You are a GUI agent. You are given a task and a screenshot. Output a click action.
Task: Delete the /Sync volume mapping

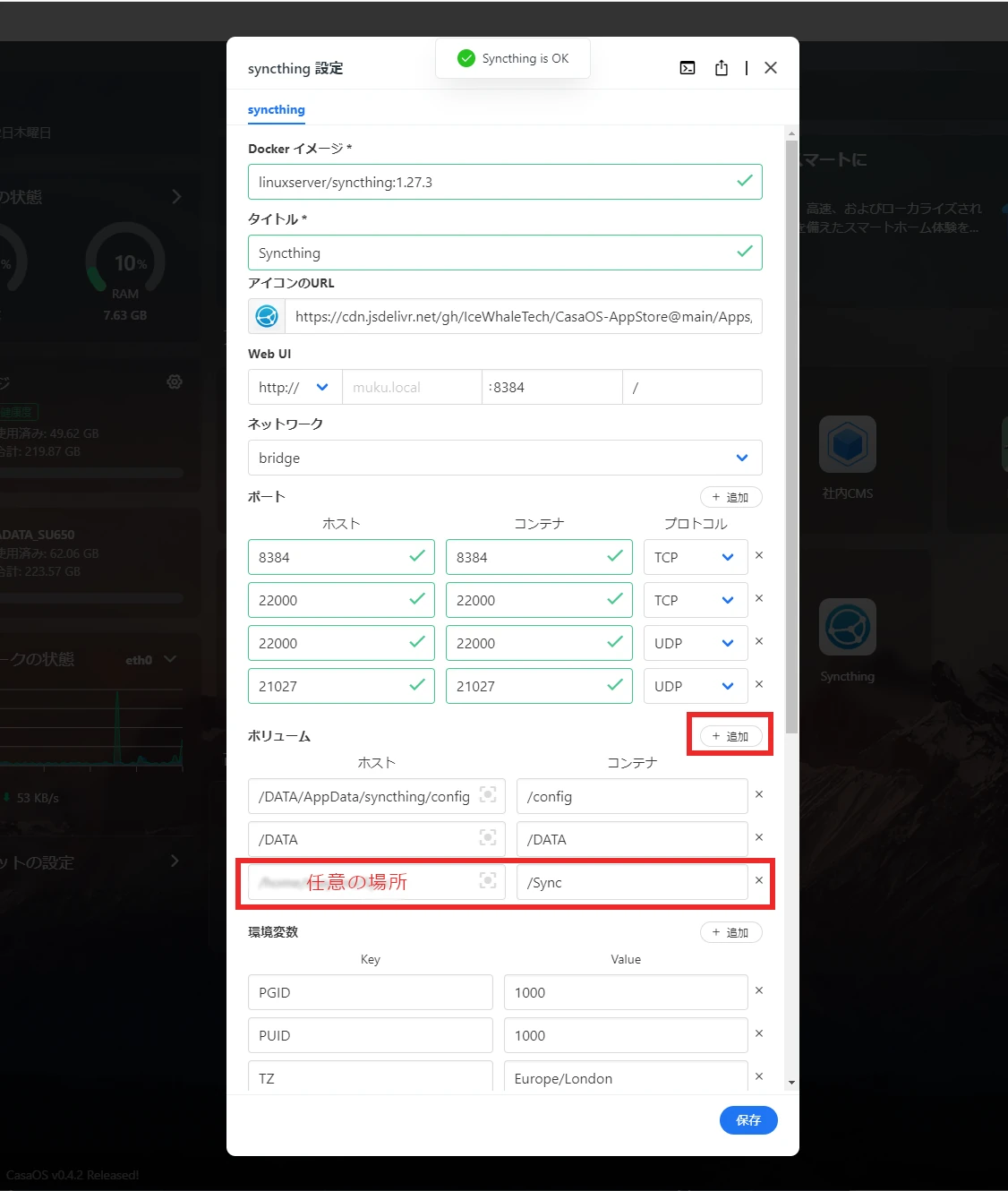[759, 880]
